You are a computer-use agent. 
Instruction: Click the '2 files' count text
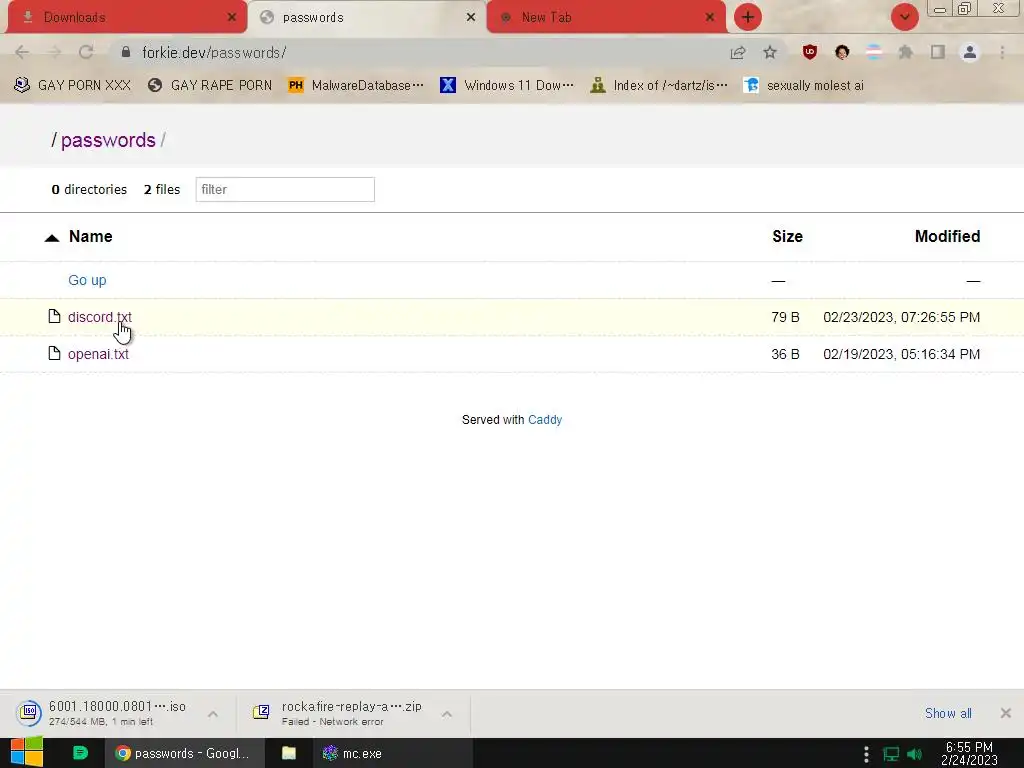coord(162,189)
